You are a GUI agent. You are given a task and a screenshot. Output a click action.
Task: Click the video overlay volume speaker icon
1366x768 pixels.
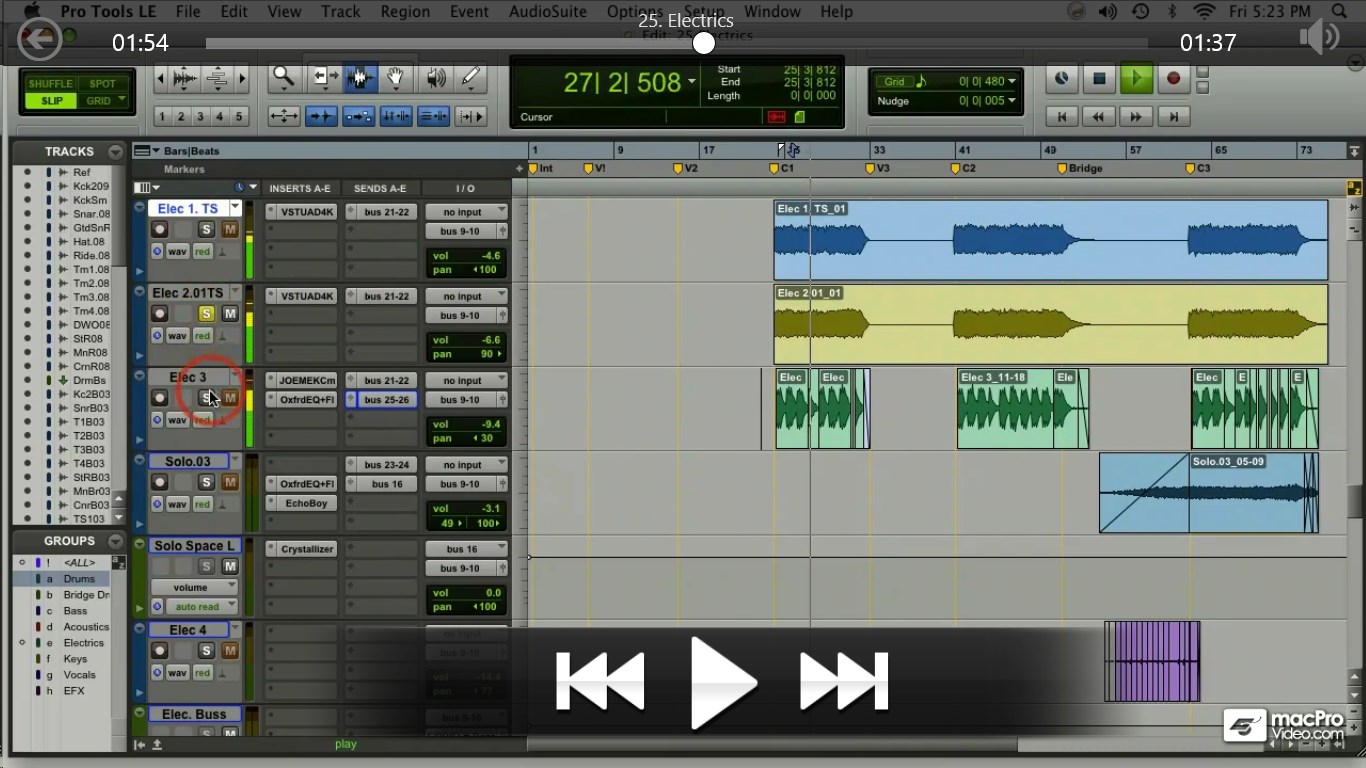[x=1319, y=39]
